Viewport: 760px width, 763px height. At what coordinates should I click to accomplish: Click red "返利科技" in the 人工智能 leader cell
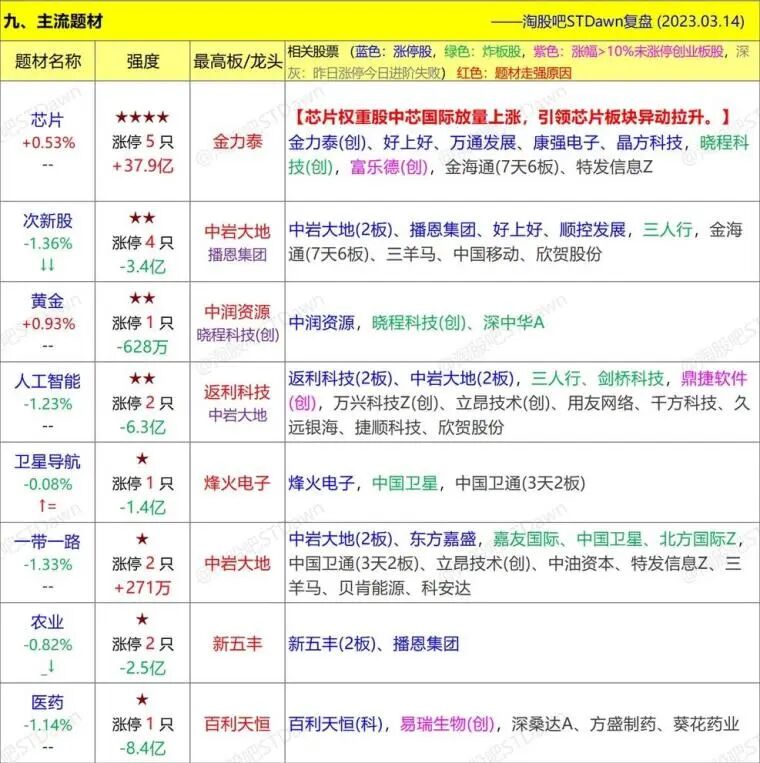coord(237,392)
